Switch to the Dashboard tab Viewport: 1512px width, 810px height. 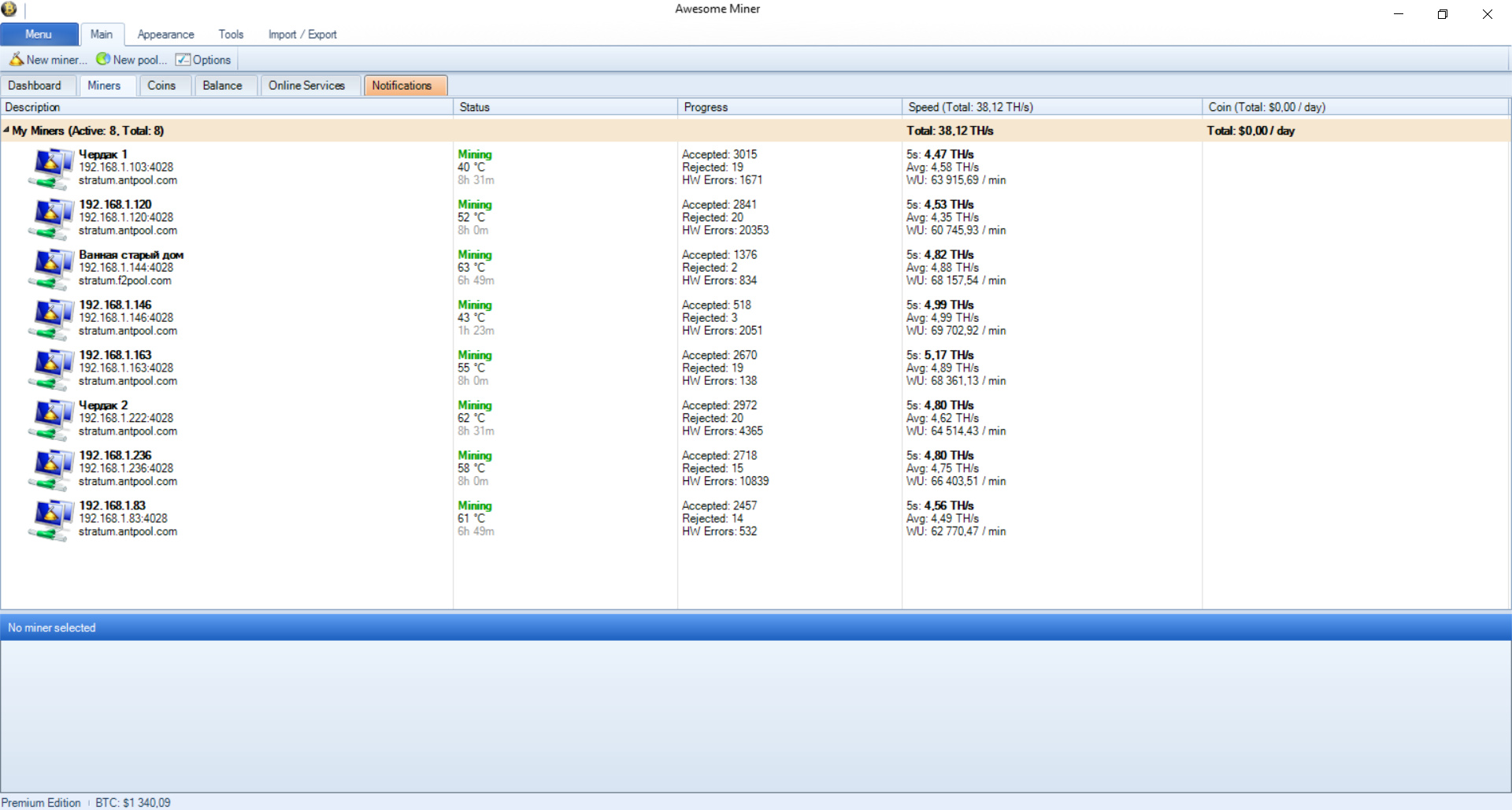coord(35,86)
